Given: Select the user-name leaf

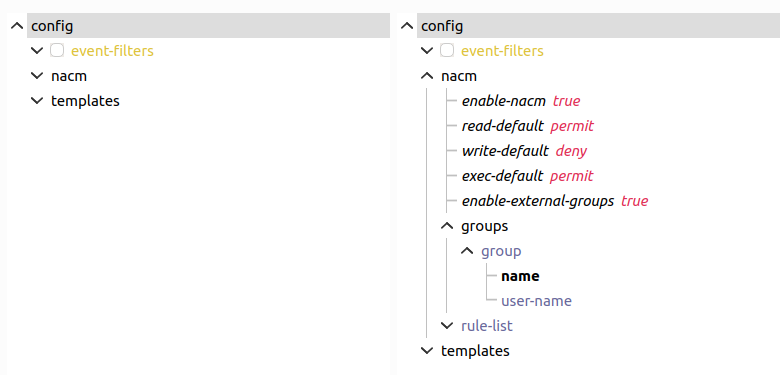Looking at the screenshot, I should pyautogui.click(x=536, y=301).
